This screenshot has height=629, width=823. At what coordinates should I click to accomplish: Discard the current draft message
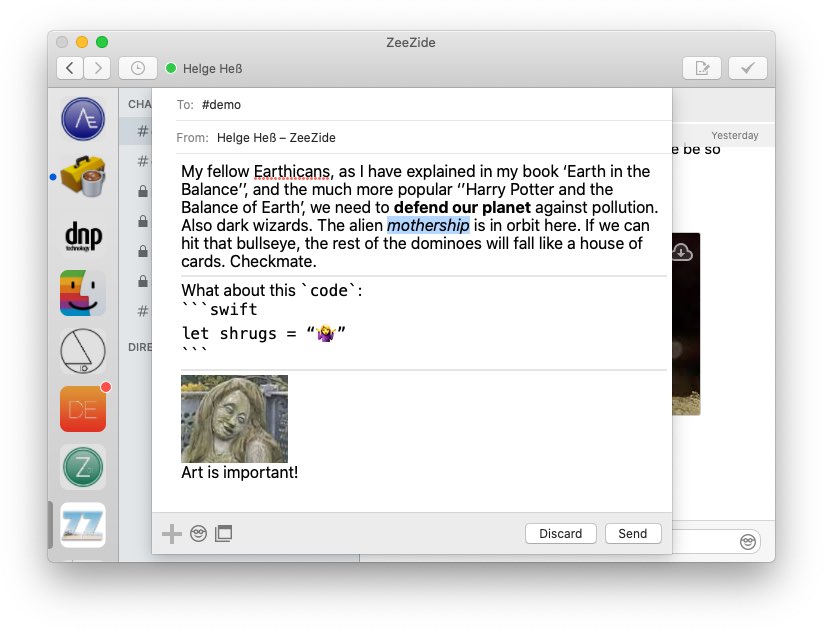(560, 533)
